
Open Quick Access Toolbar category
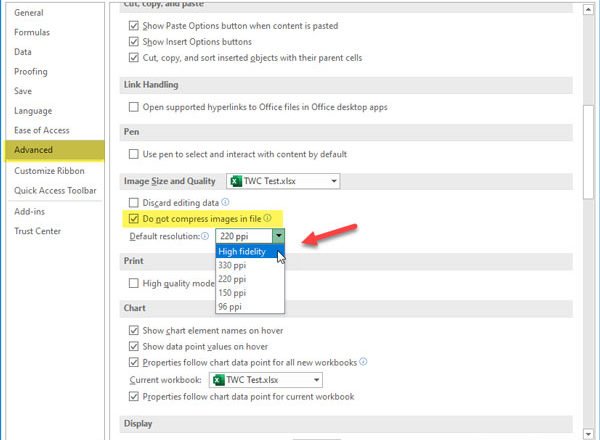(x=55, y=191)
